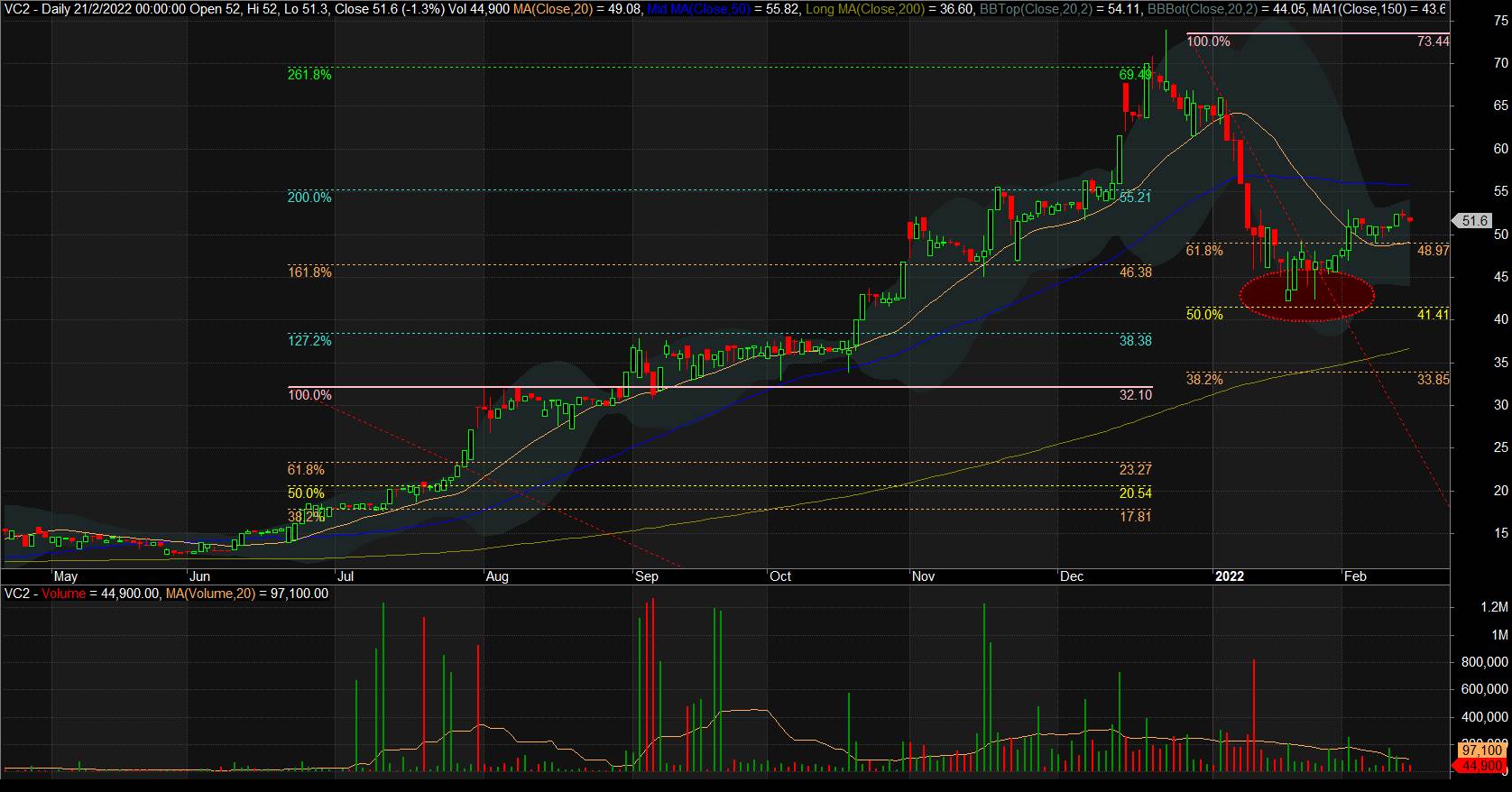This screenshot has width=1512, height=792.
Task: Select the "Oct" label on the time axis
Action: 780,576
